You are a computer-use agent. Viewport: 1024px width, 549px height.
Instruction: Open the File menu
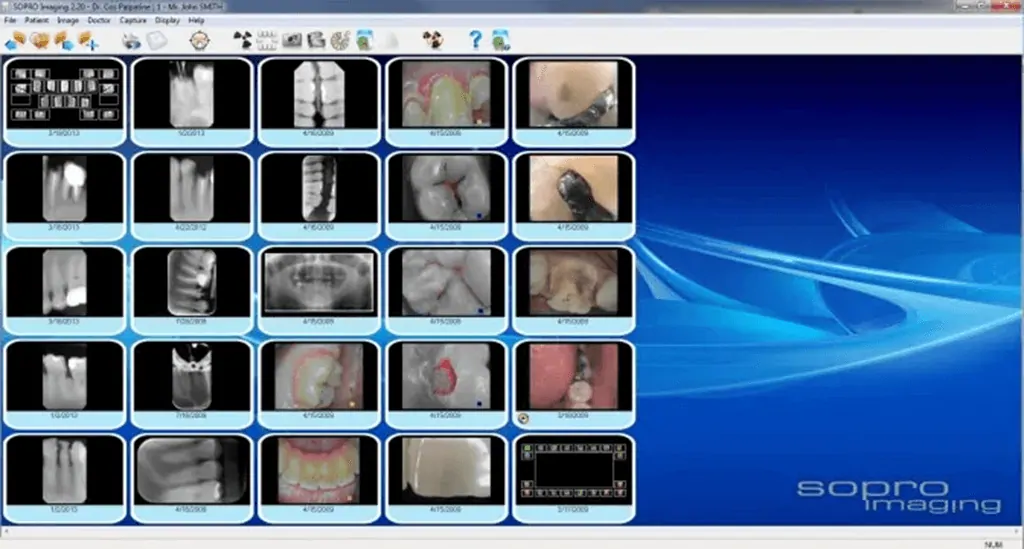point(10,20)
